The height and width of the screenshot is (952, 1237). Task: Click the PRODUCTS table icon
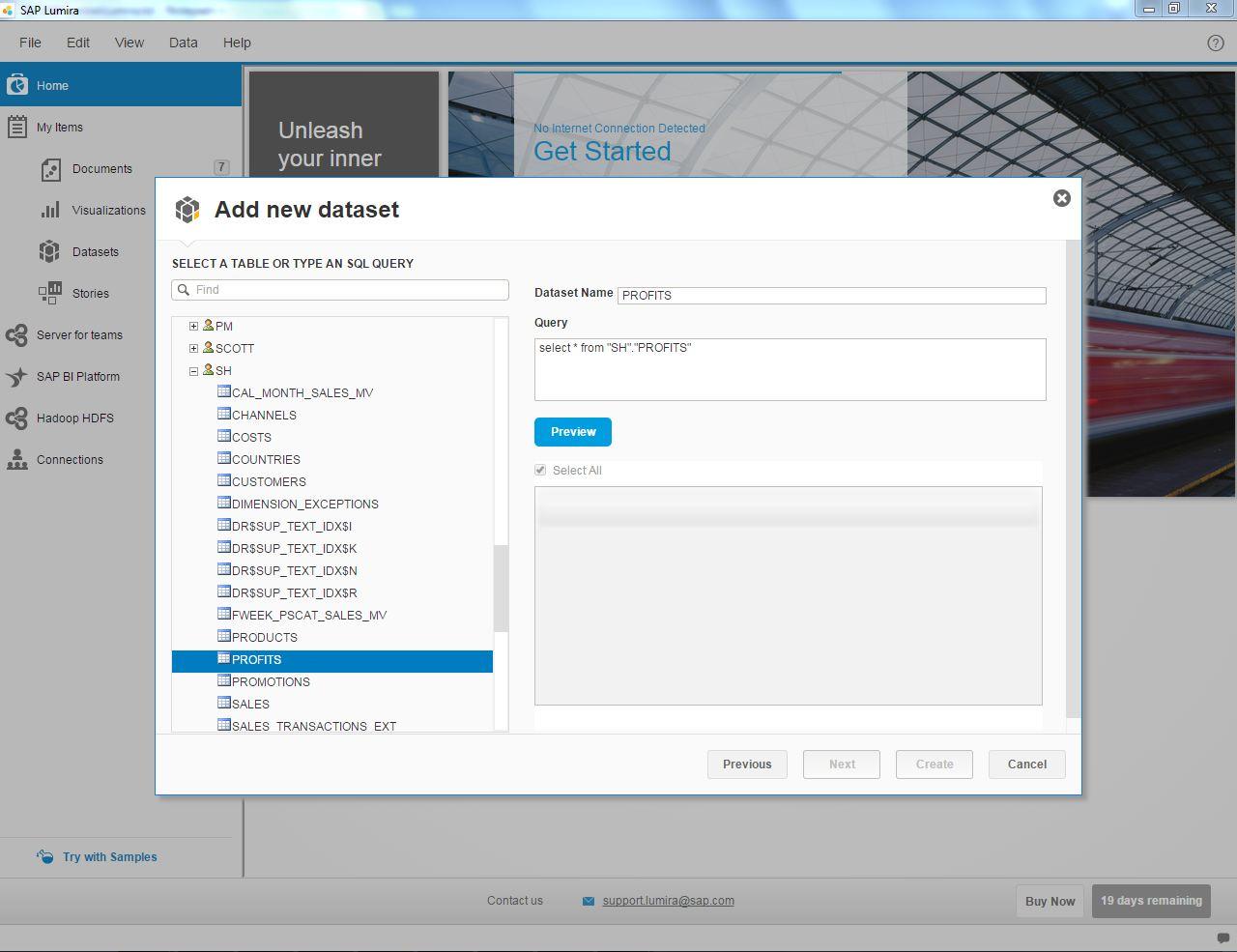[x=224, y=636]
